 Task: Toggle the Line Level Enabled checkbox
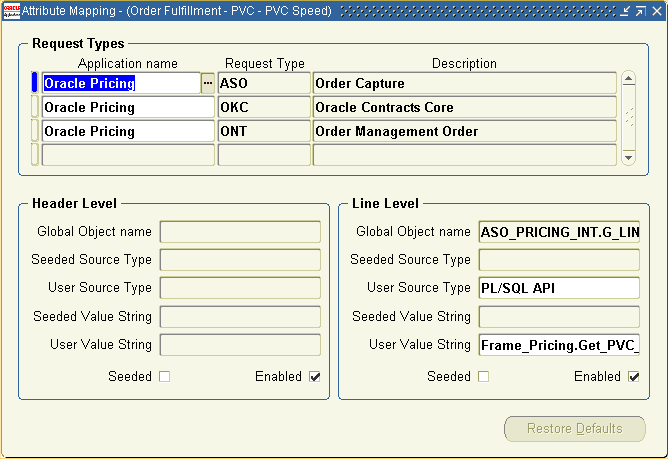pyautogui.click(x=634, y=376)
